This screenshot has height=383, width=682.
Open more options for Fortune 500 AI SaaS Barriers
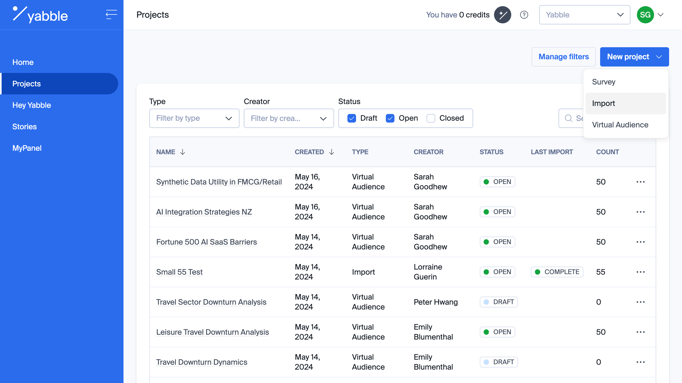(640, 242)
